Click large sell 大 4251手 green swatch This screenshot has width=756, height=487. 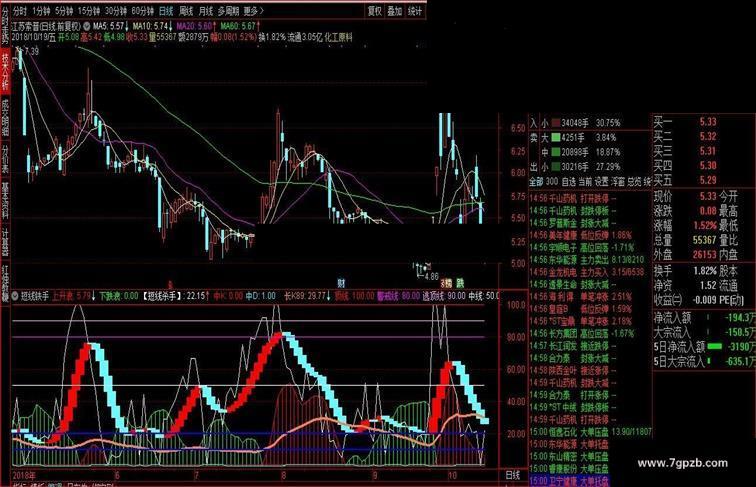coord(555,137)
